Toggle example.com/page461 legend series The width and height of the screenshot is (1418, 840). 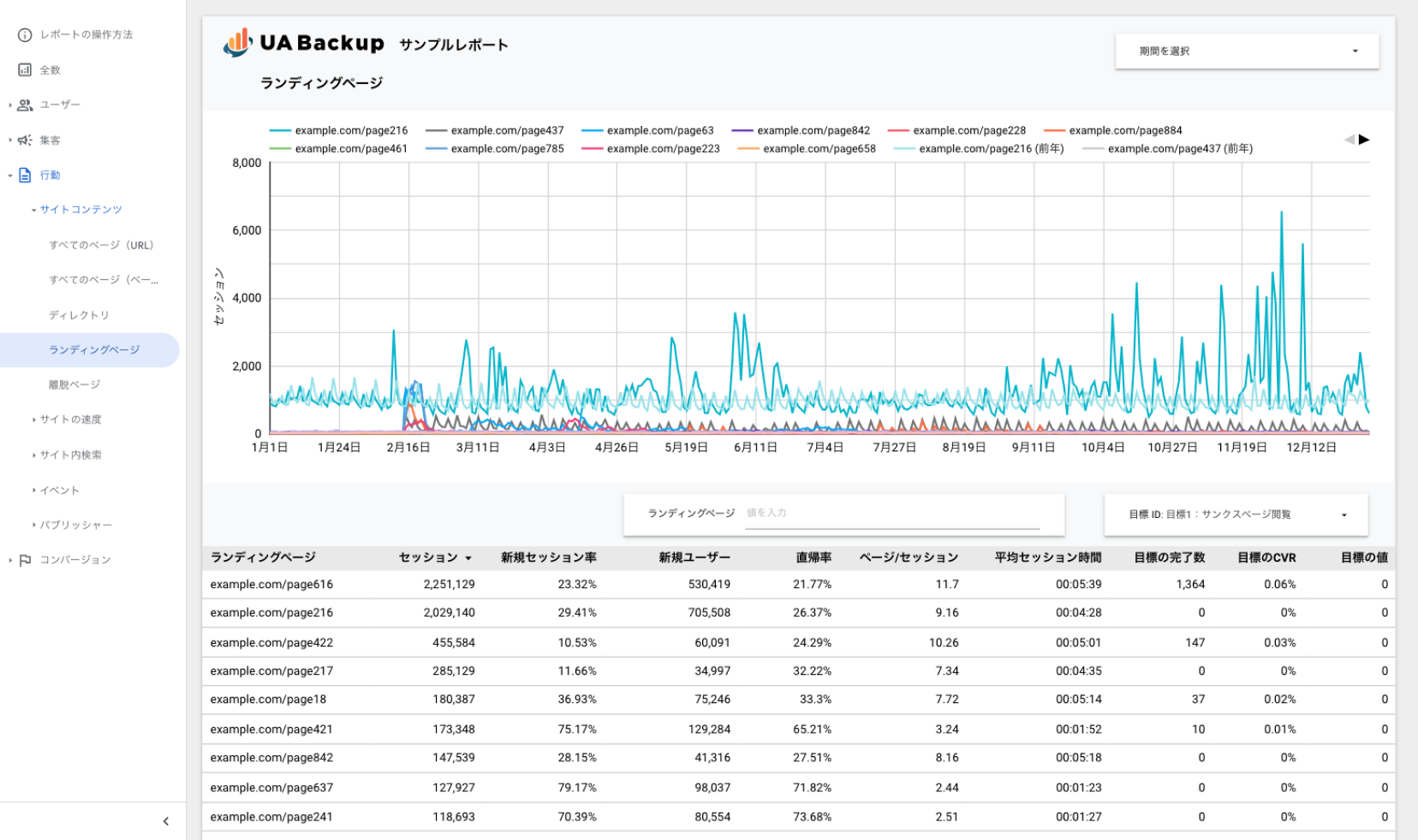click(x=339, y=149)
